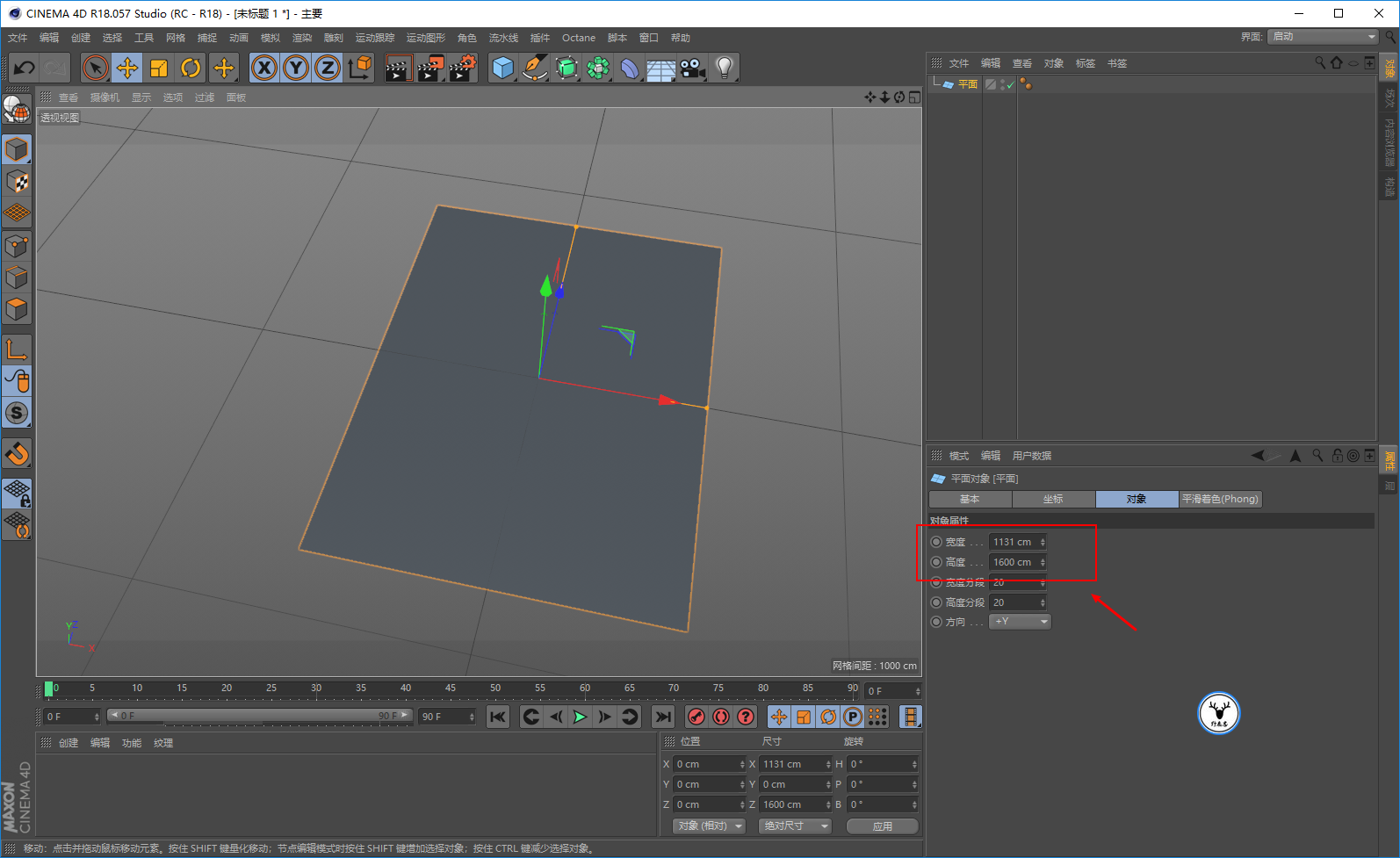
Task: Open the 文件 menu in the main menu bar
Action: point(18,38)
